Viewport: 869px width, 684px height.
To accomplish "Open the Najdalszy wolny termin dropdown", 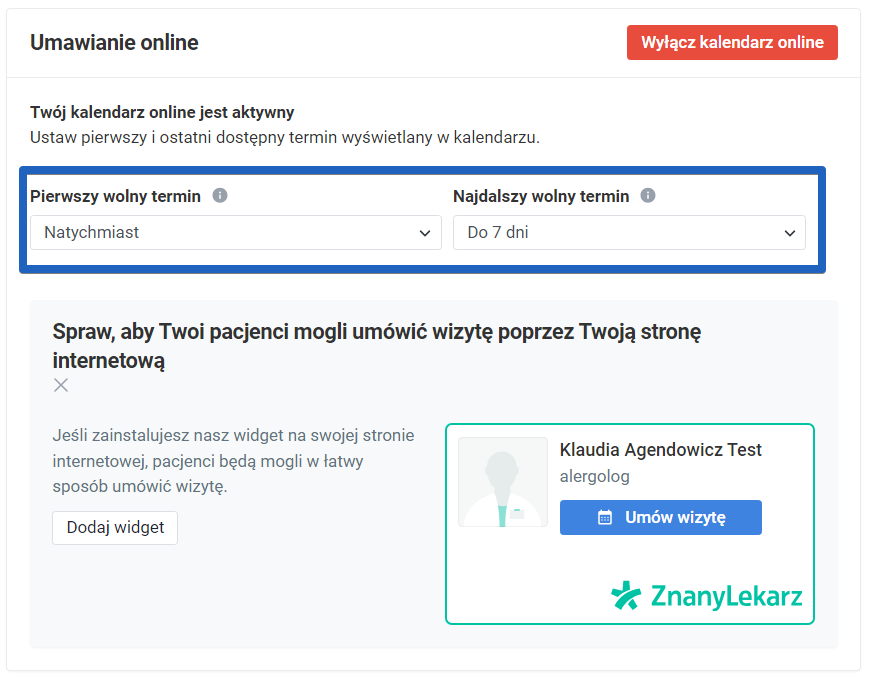I will point(629,232).
